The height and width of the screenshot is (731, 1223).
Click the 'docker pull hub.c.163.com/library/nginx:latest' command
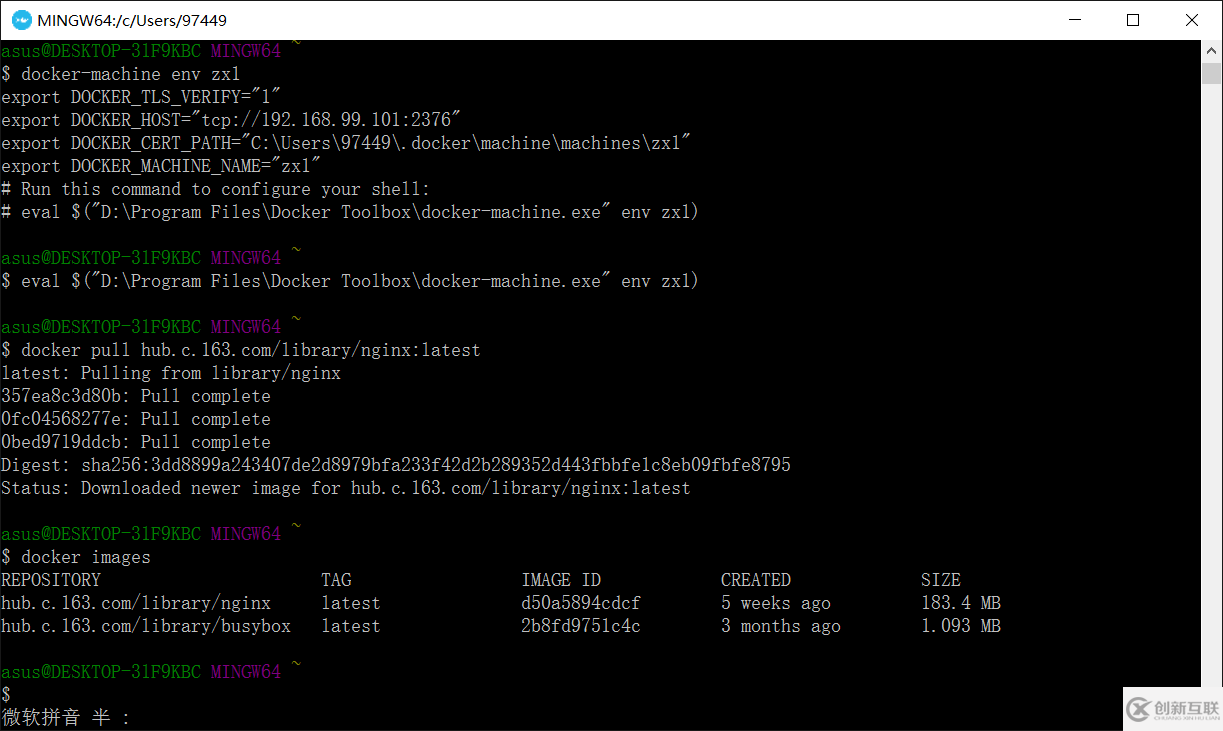click(241, 350)
